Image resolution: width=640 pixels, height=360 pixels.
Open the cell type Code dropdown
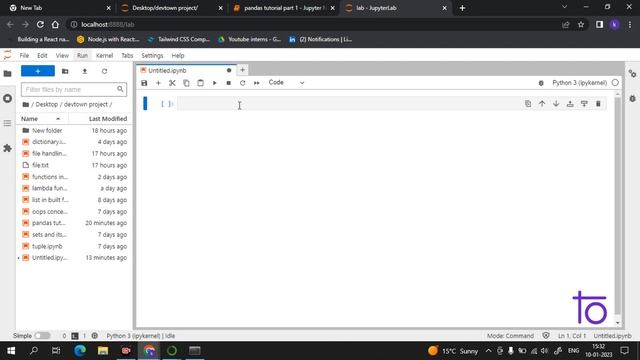click(287, 82)
